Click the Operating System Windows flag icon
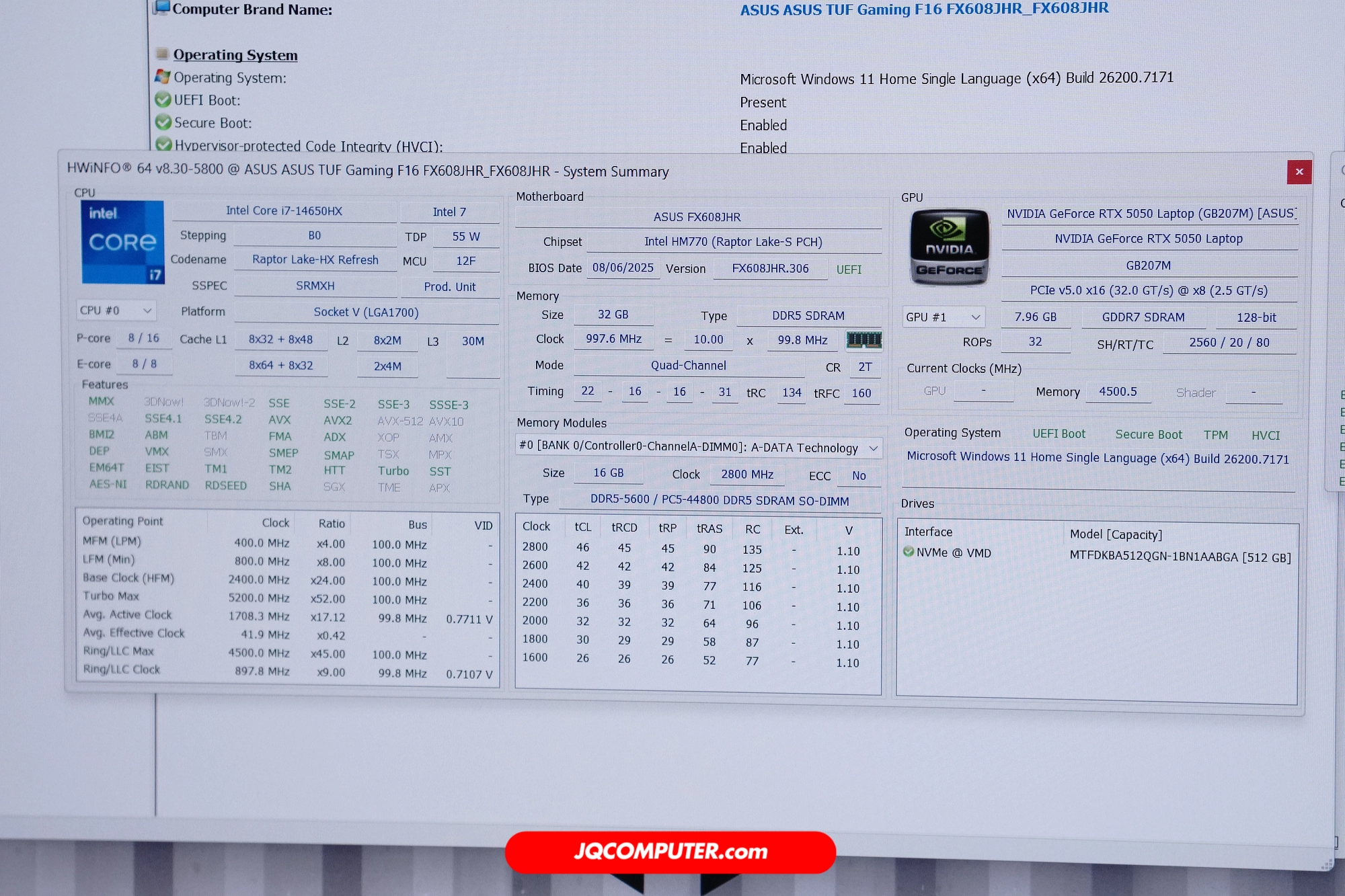The height and width of the screenshot is (896, 1345). [163, 77]
